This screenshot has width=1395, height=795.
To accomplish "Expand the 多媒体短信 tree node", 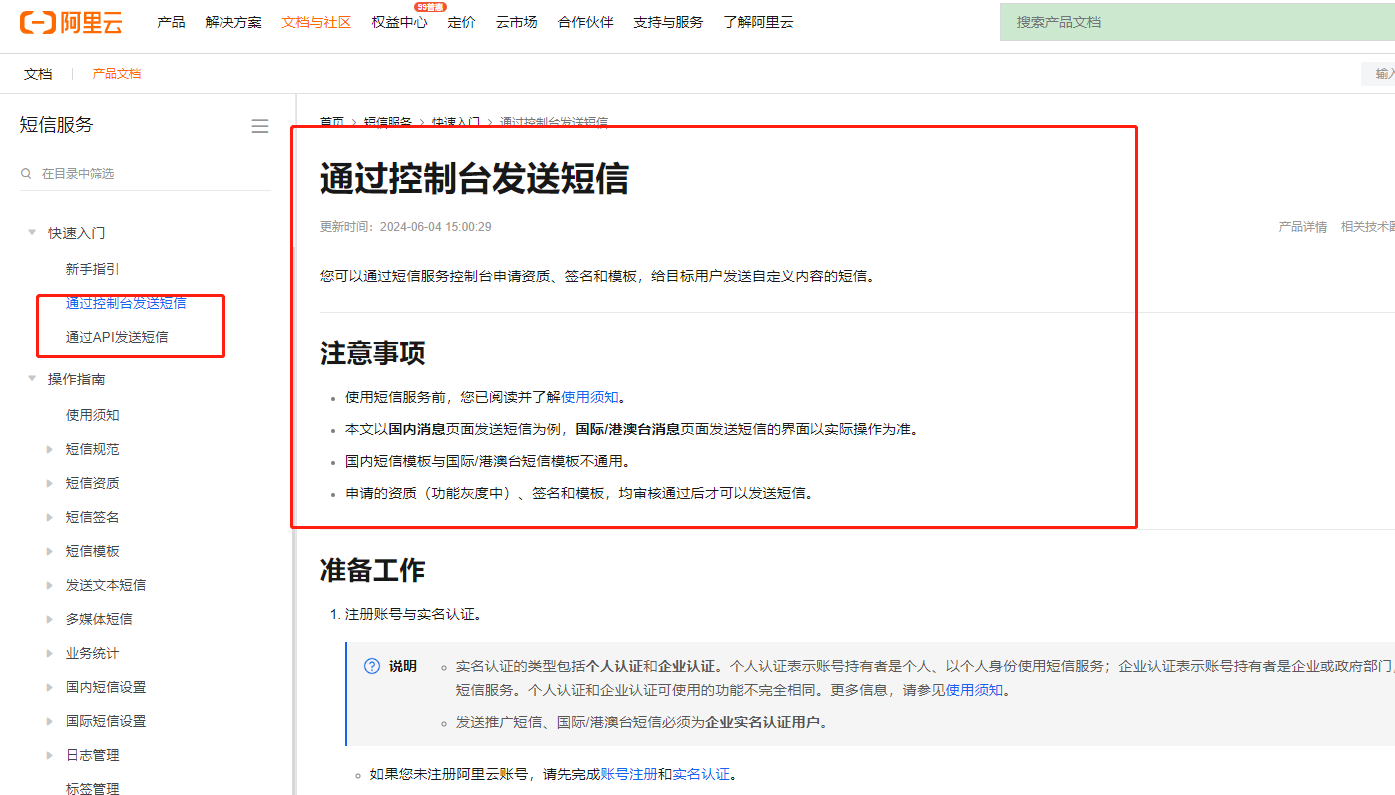I will [x=50, y=619].
